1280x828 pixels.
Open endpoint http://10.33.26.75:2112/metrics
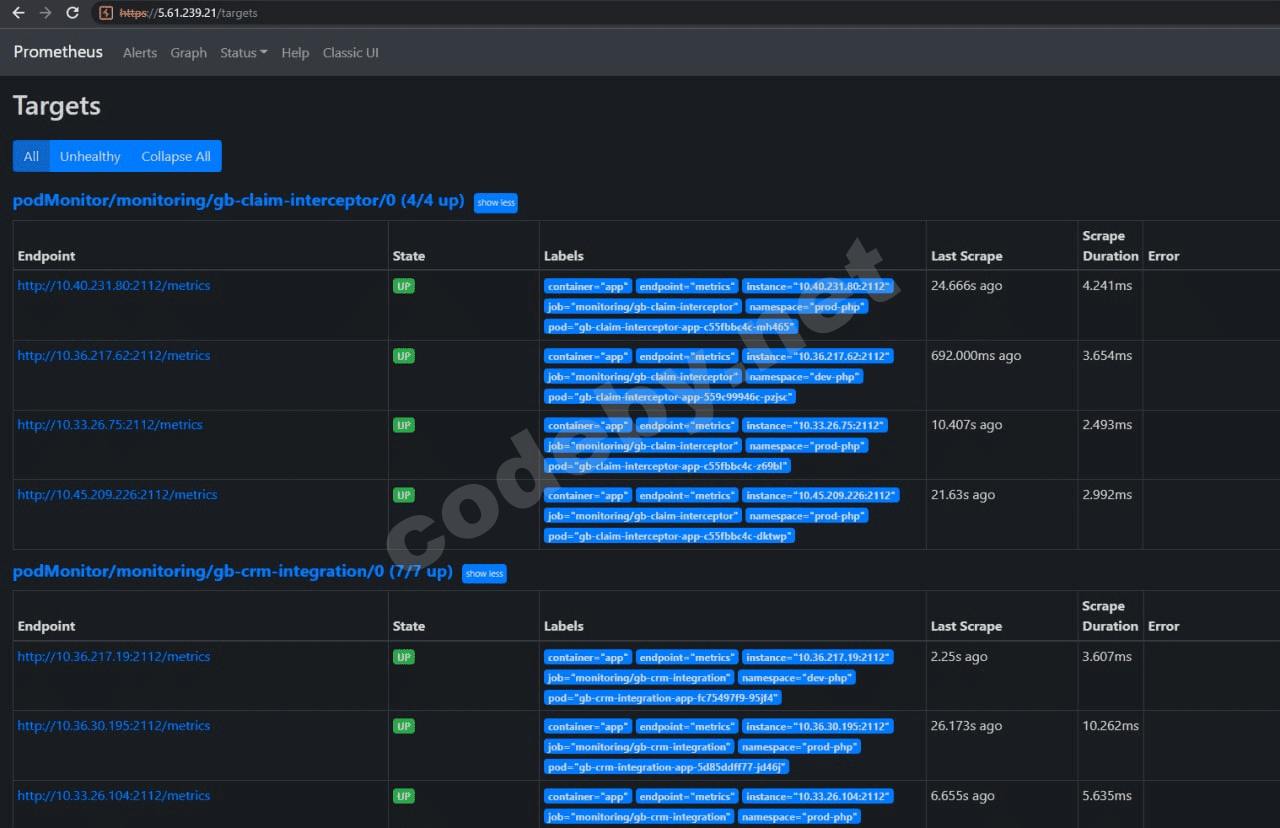coord(110,425)
